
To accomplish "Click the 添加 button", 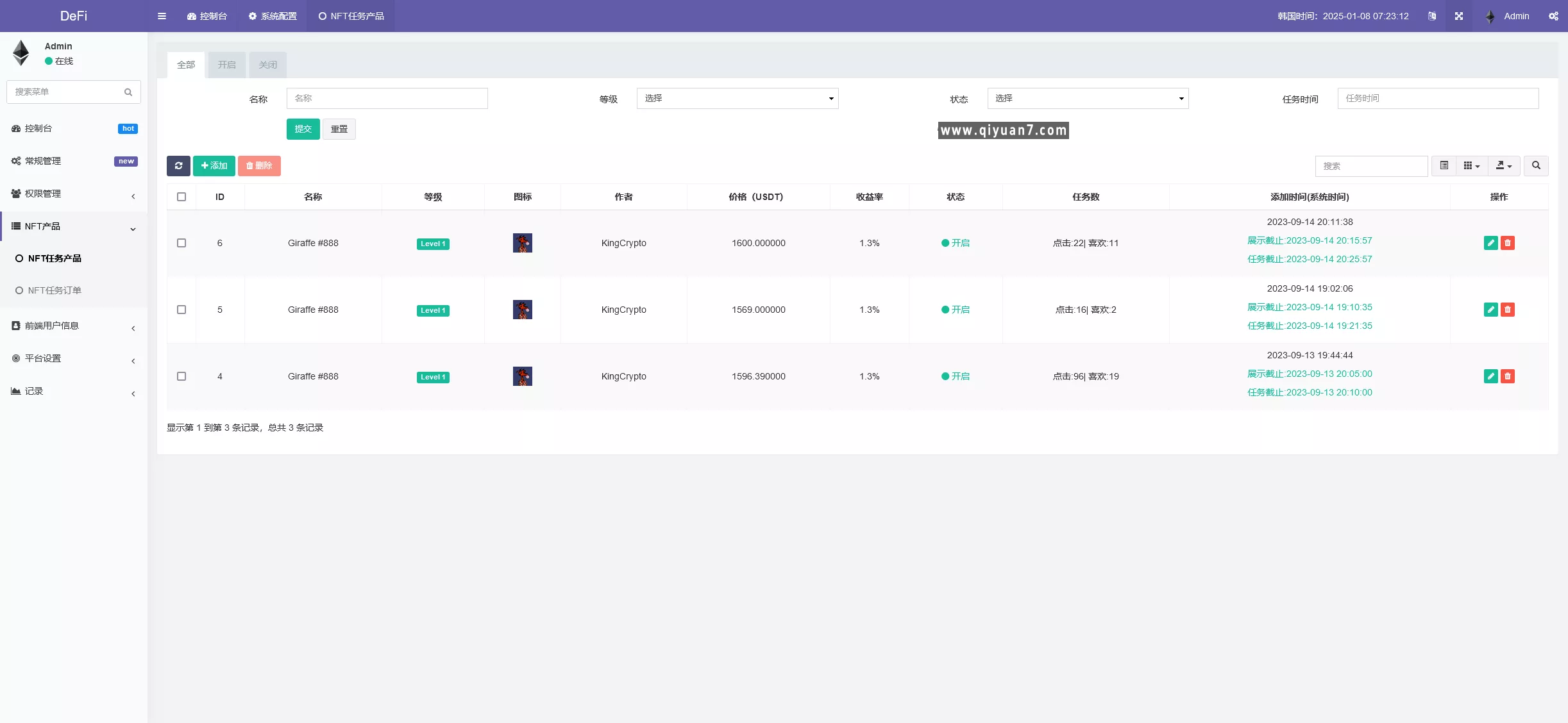I will [x=214, y=166].
